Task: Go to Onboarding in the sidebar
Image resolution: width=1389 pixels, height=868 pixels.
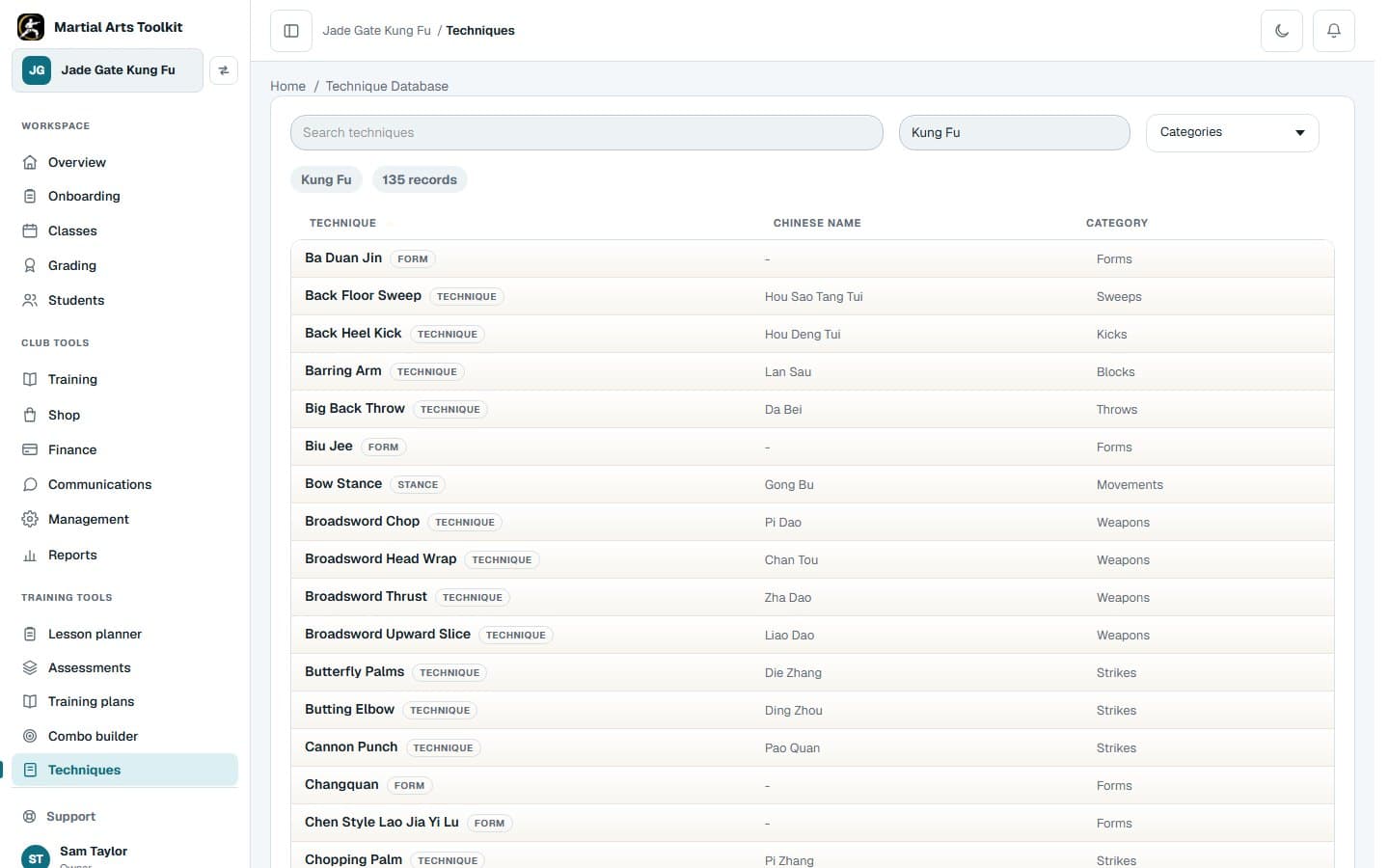Action: coord(124,196)
